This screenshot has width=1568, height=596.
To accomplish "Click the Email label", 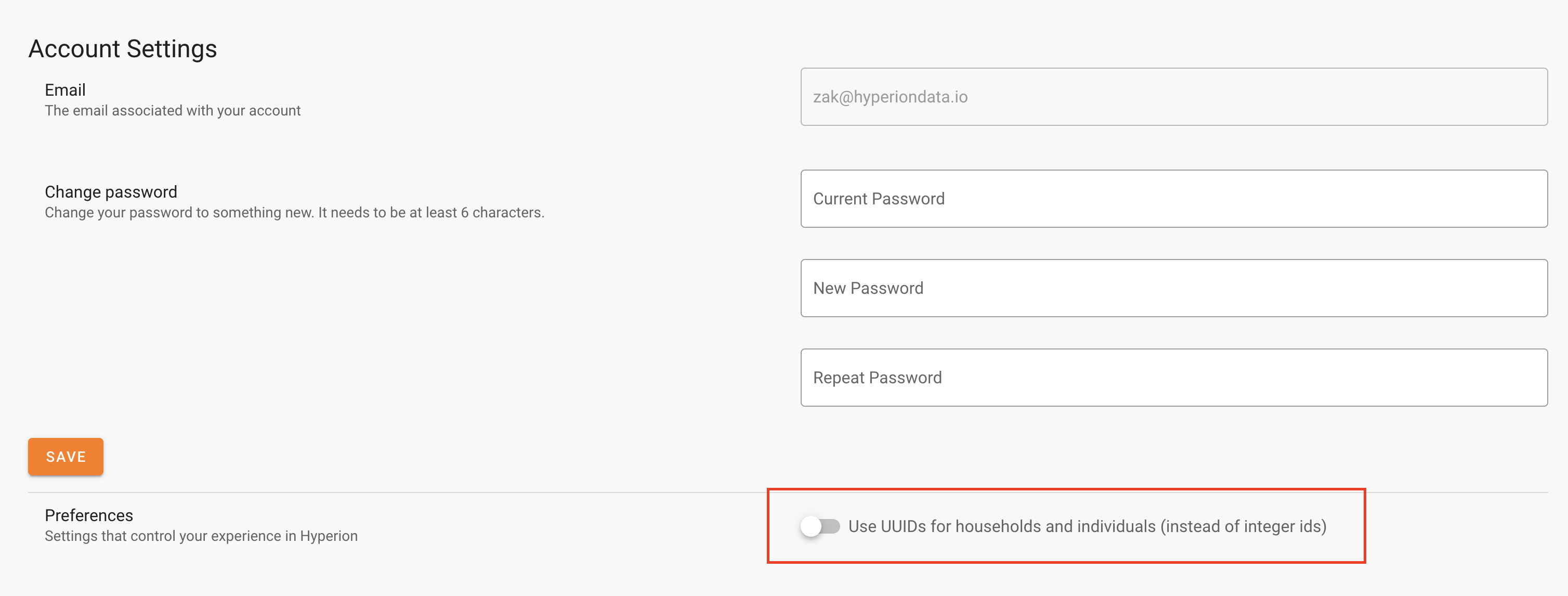I will [64, 89].
